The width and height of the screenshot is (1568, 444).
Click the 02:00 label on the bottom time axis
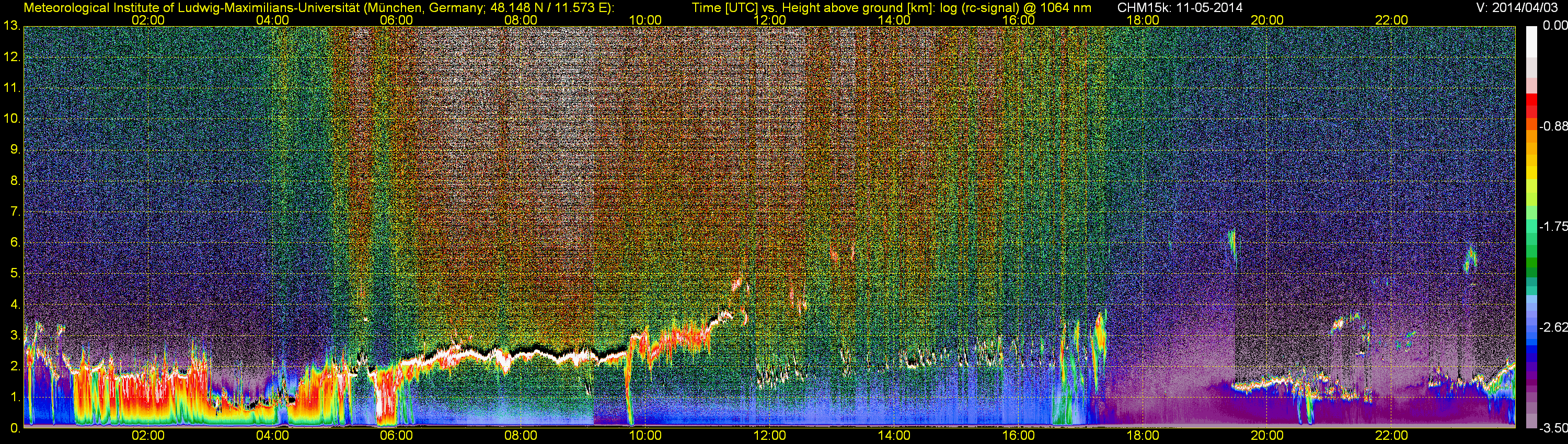[x=148, y=436]
